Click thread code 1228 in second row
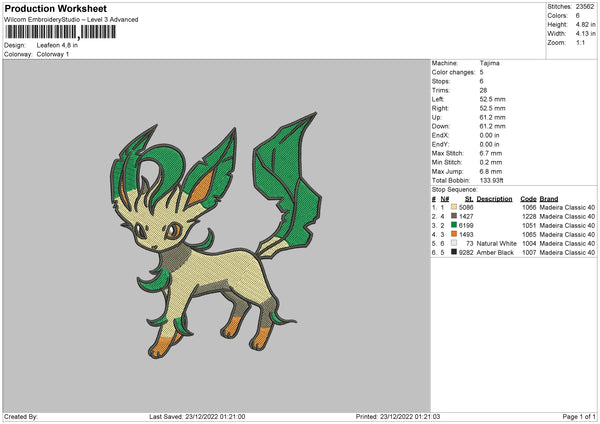Image resolution: width=600 pixels, height=424 pixels. (x=529, y=217)
